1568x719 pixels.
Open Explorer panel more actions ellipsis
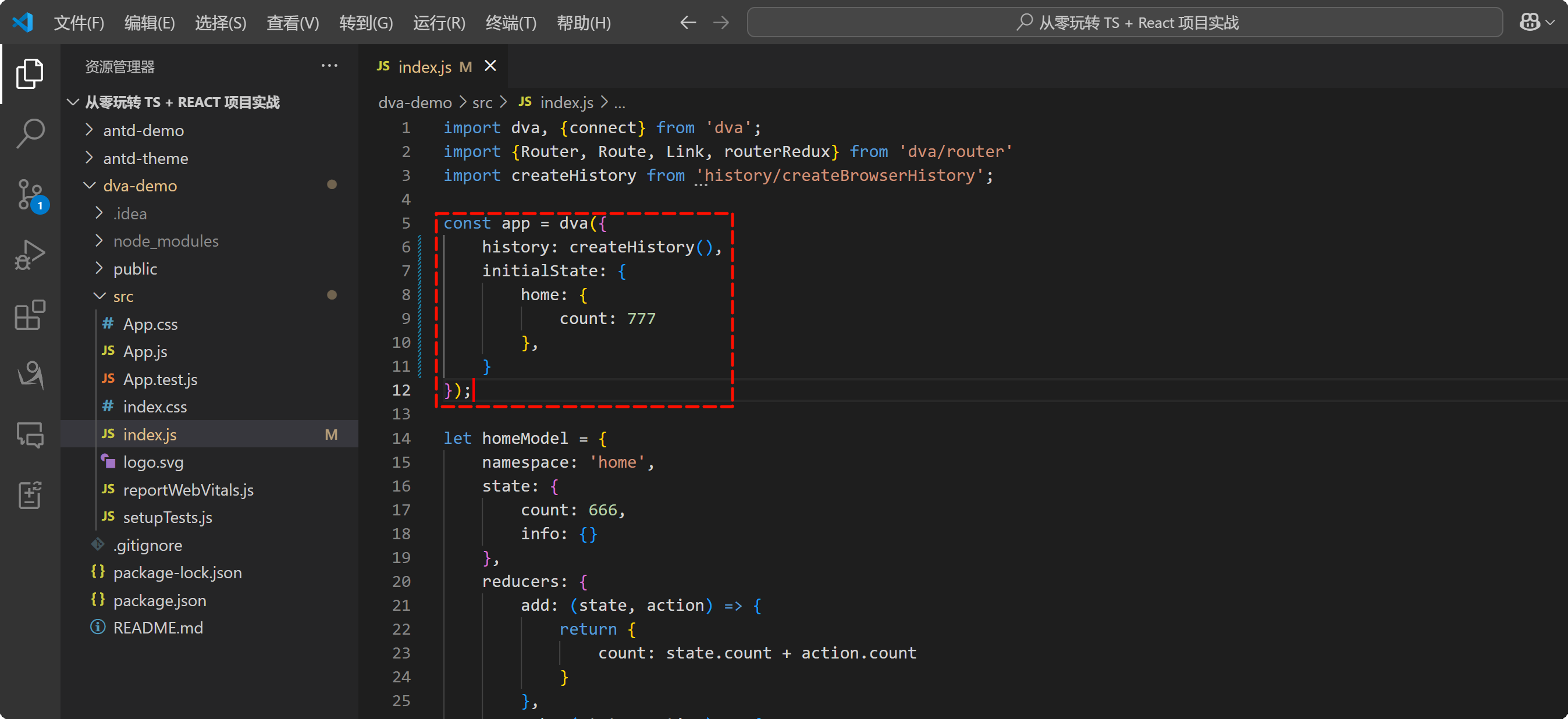[329, 66]
